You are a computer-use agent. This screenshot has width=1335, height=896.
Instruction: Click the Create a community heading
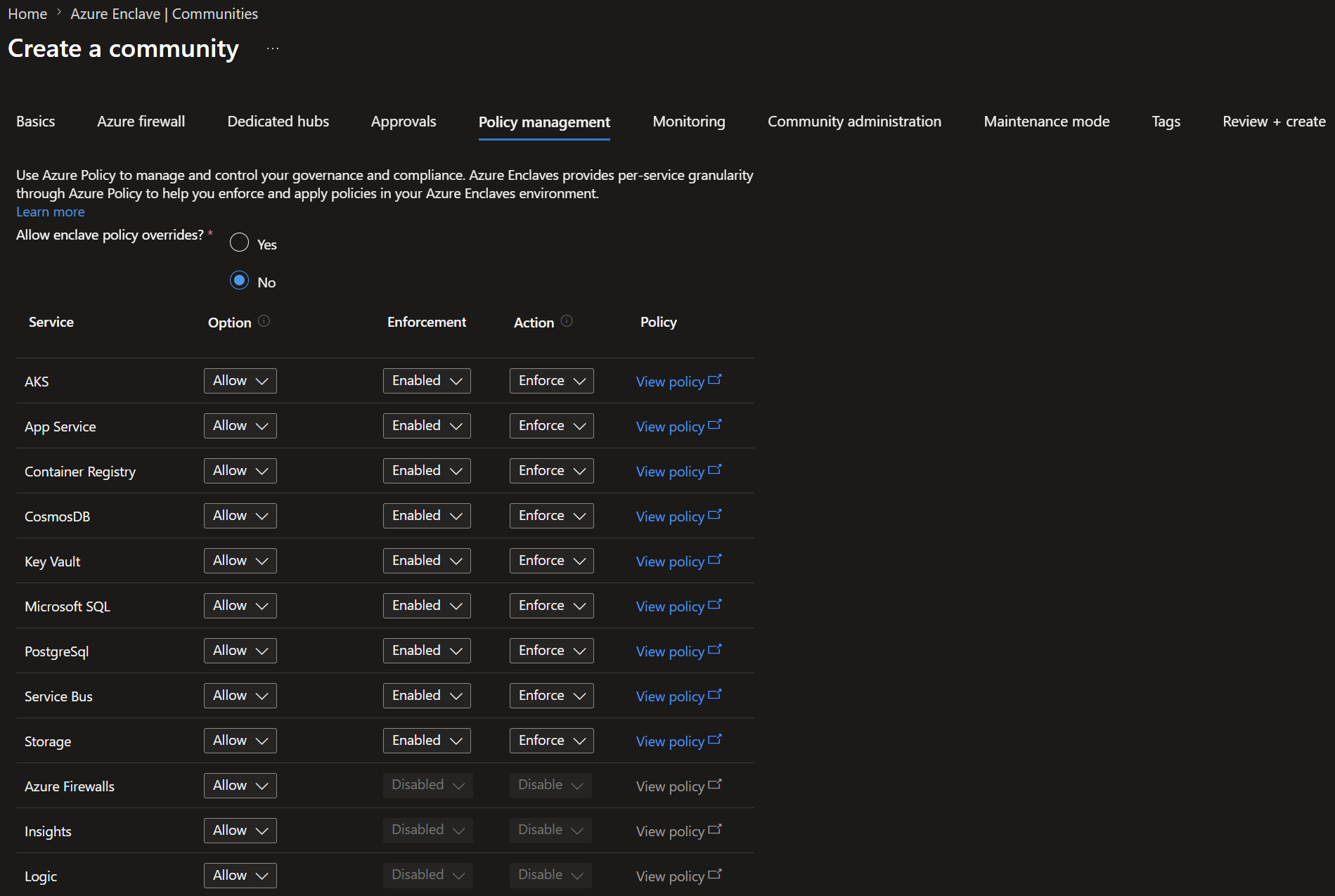[x=124, y=48]
